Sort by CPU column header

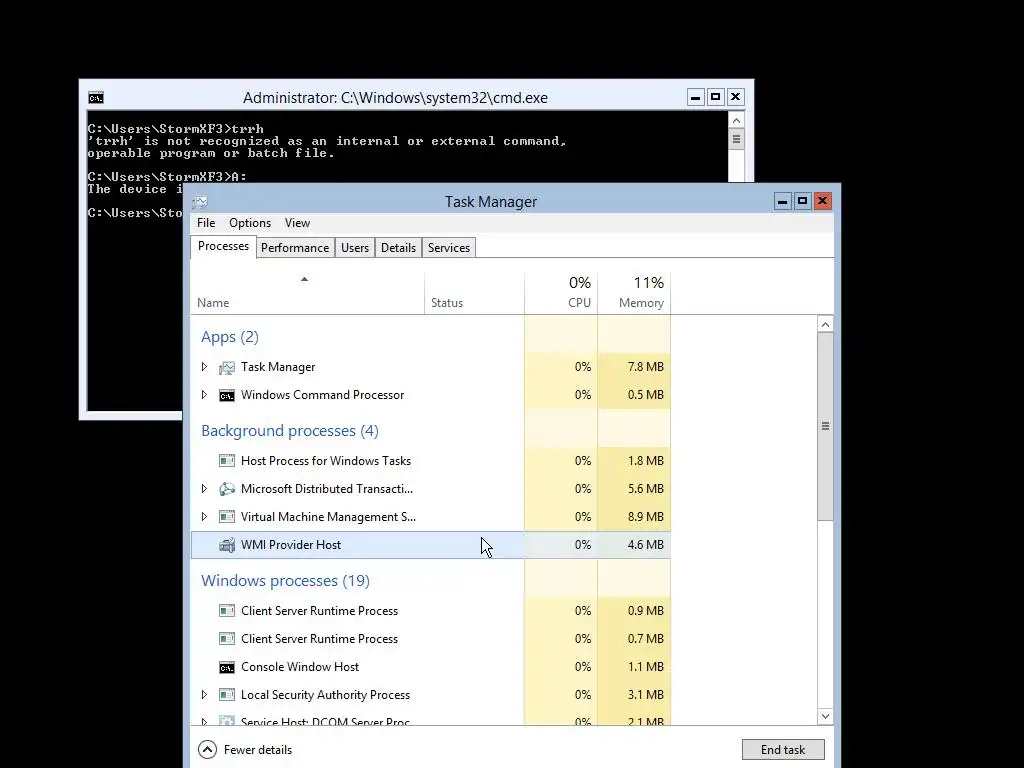click(x=561, y=293)
